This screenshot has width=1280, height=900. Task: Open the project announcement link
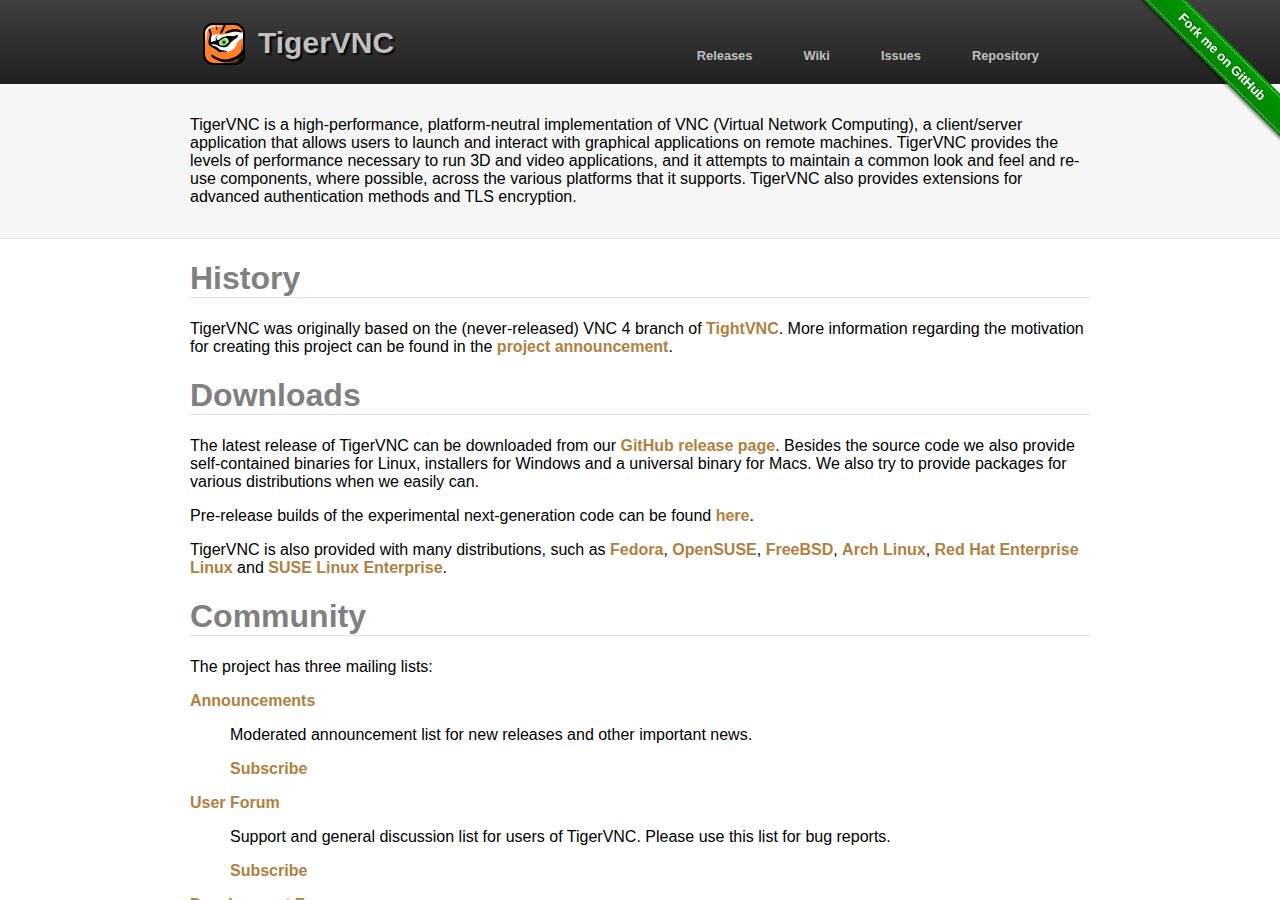point(582,346)
